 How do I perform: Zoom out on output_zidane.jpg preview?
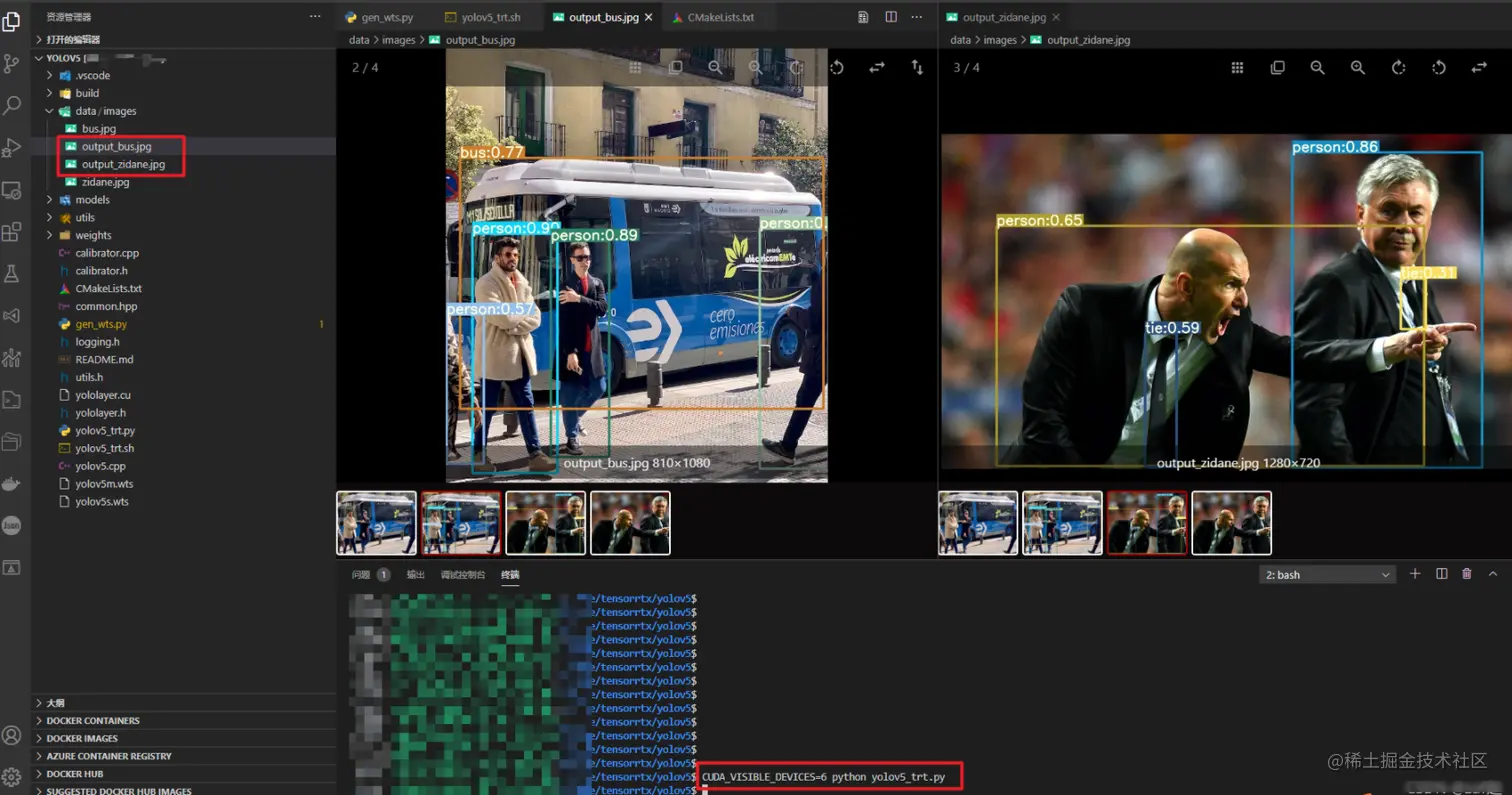[x=1318, y=67]
